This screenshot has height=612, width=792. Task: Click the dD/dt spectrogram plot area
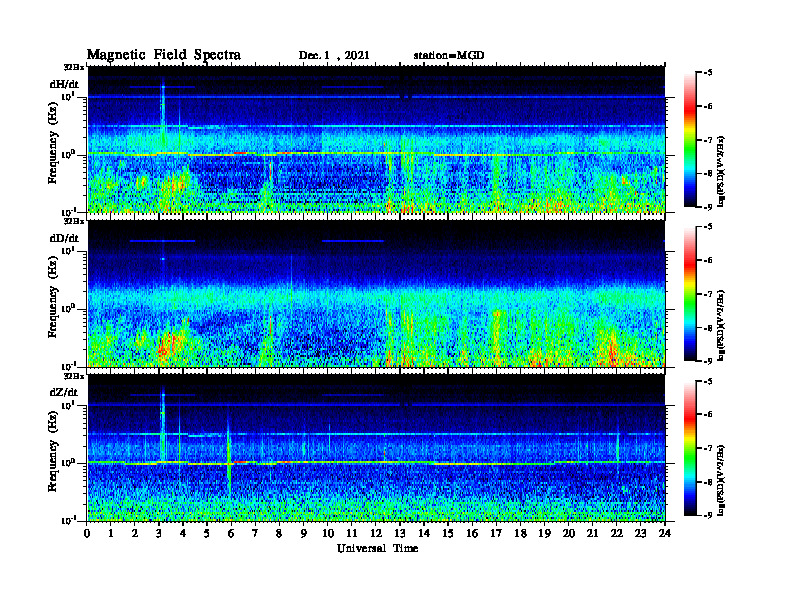(x=376, y=293)
